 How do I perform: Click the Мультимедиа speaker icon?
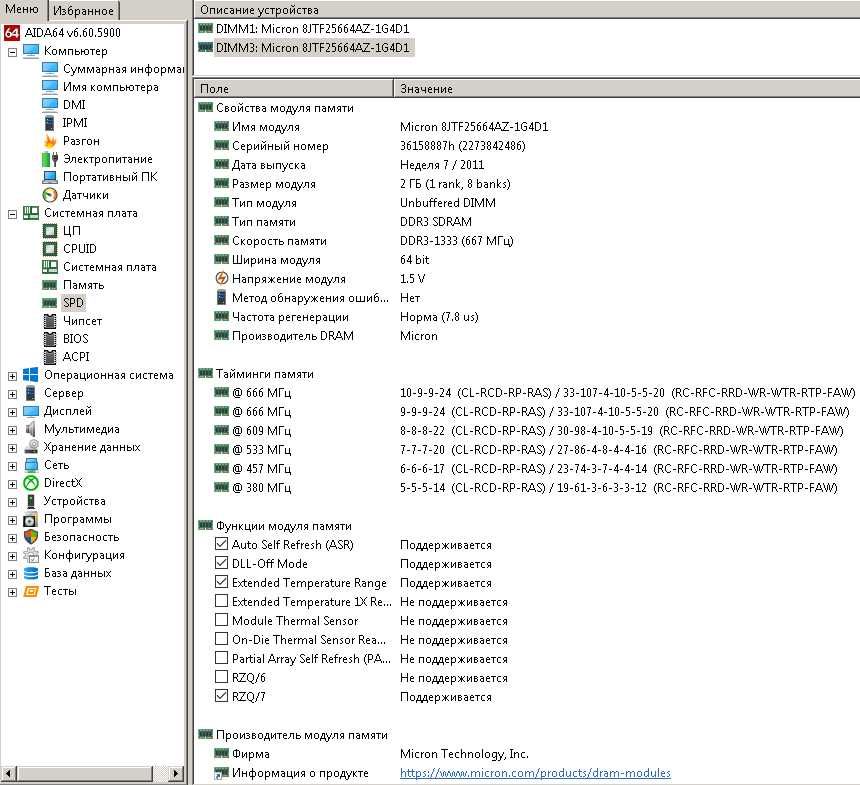(31, 428)
